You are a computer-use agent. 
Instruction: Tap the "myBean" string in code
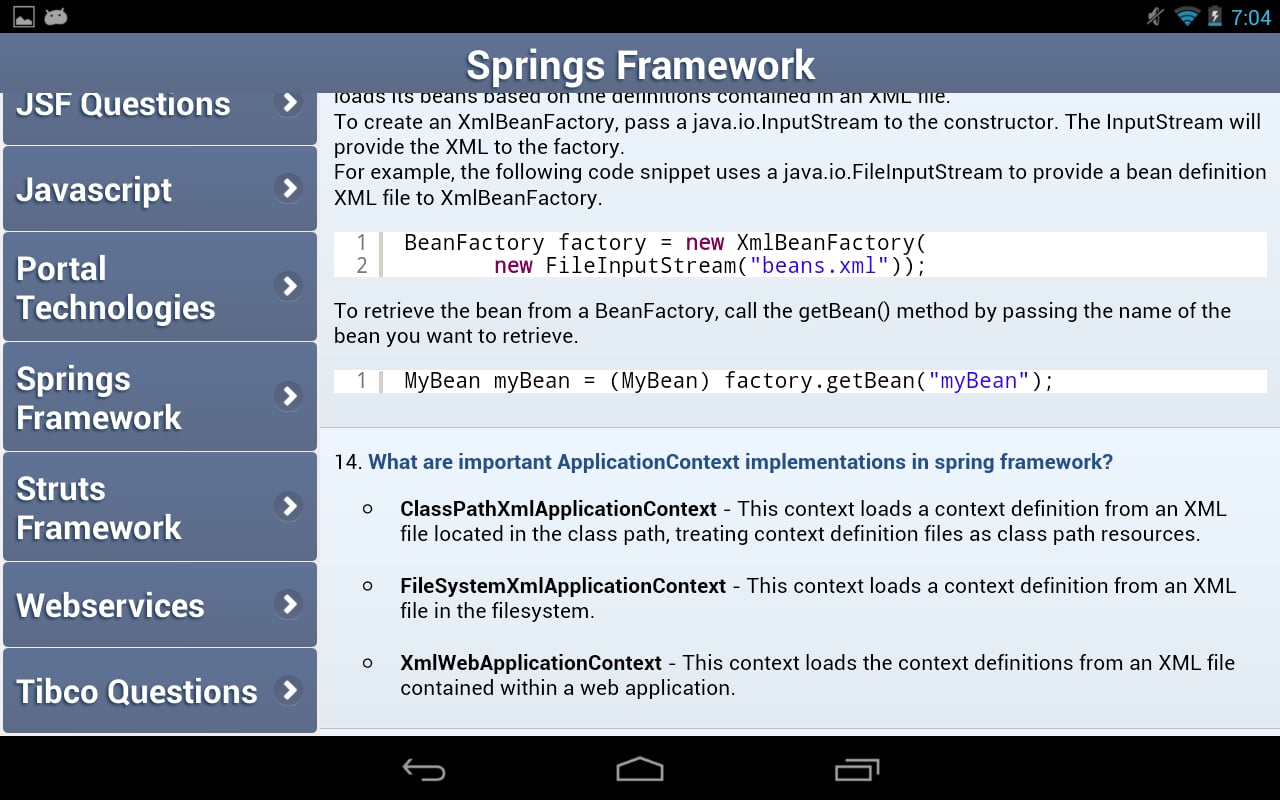(980, 381)
